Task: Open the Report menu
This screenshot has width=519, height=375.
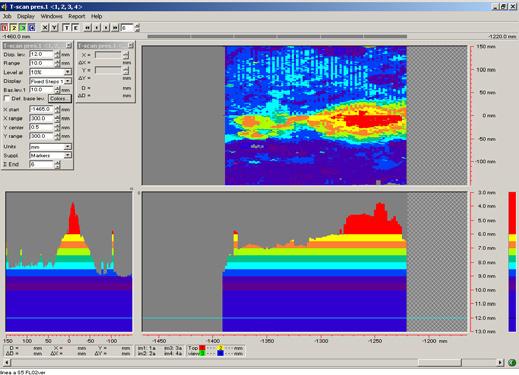Action: pyautogui.click(x=77, y=16)
